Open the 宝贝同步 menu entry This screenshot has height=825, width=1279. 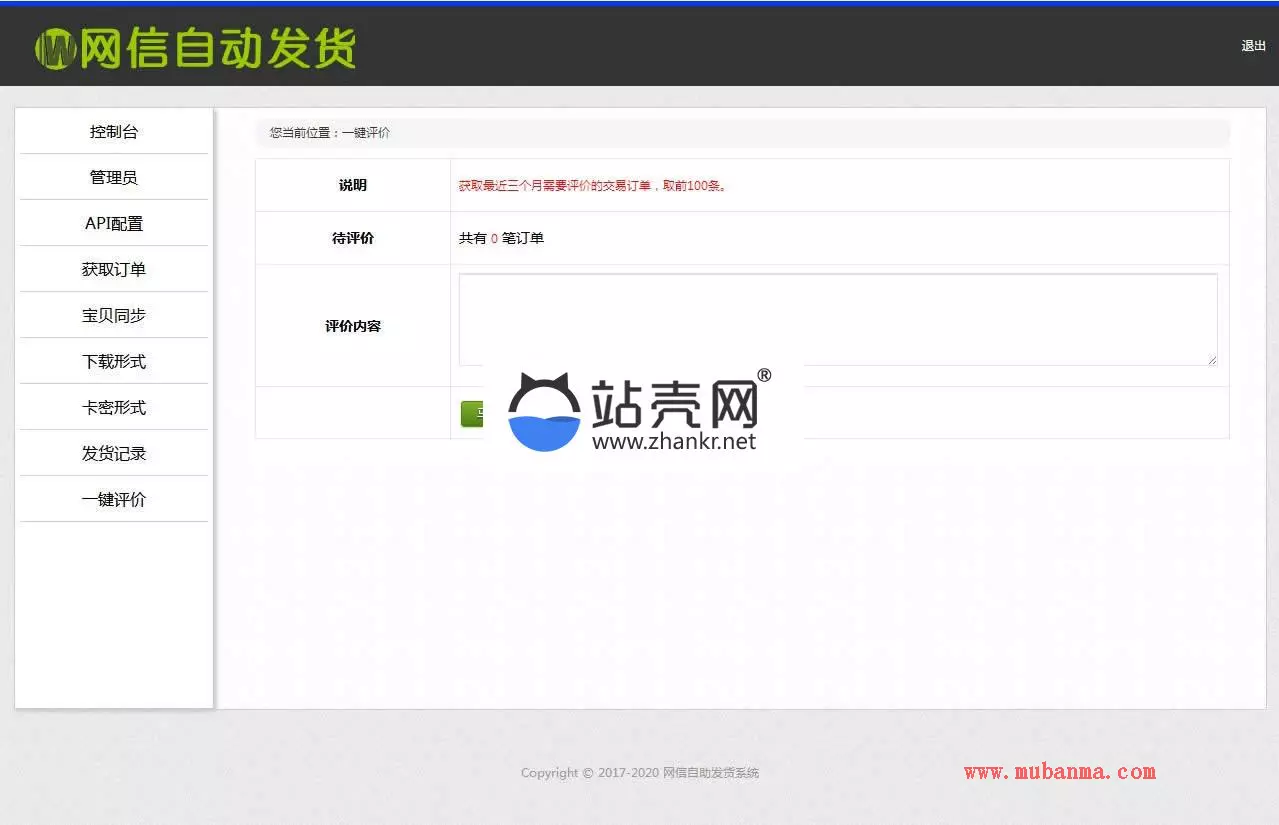(114, 316)
